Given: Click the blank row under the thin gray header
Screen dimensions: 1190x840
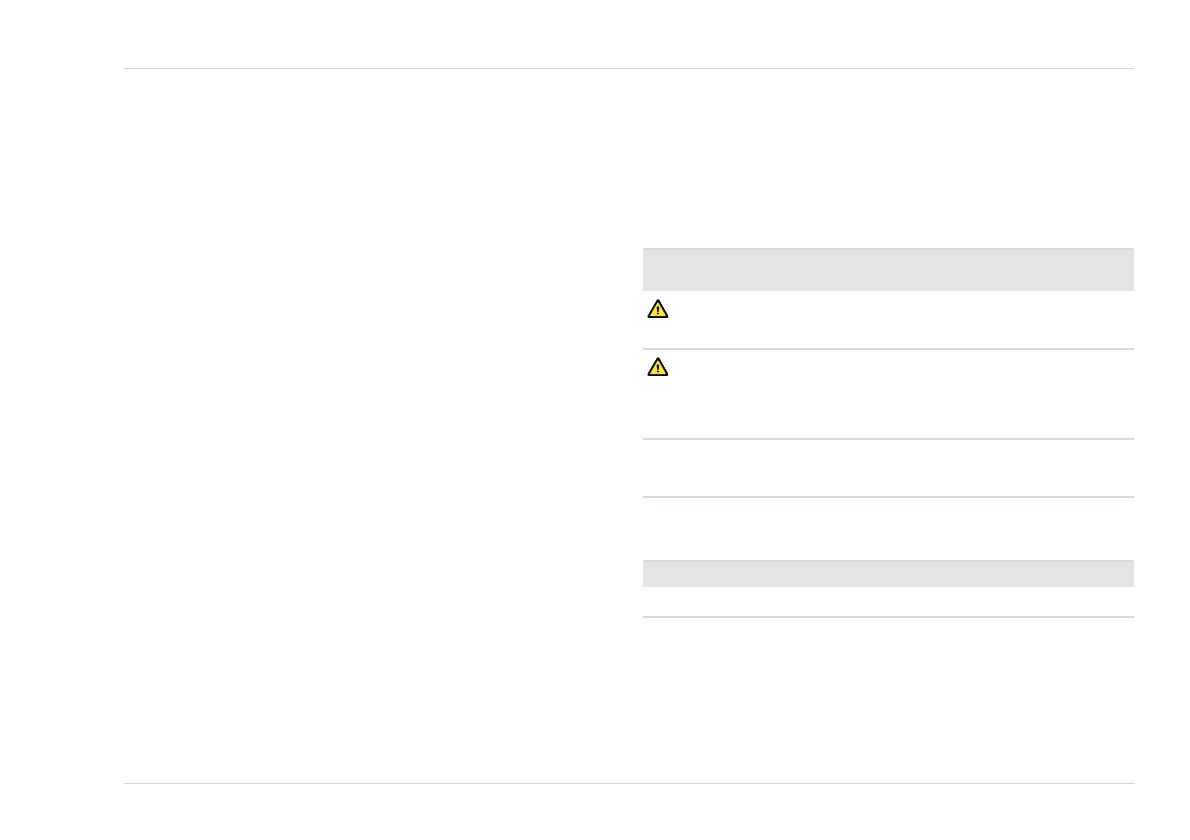Looking at the screenshot, I should (x=887, y=602).
